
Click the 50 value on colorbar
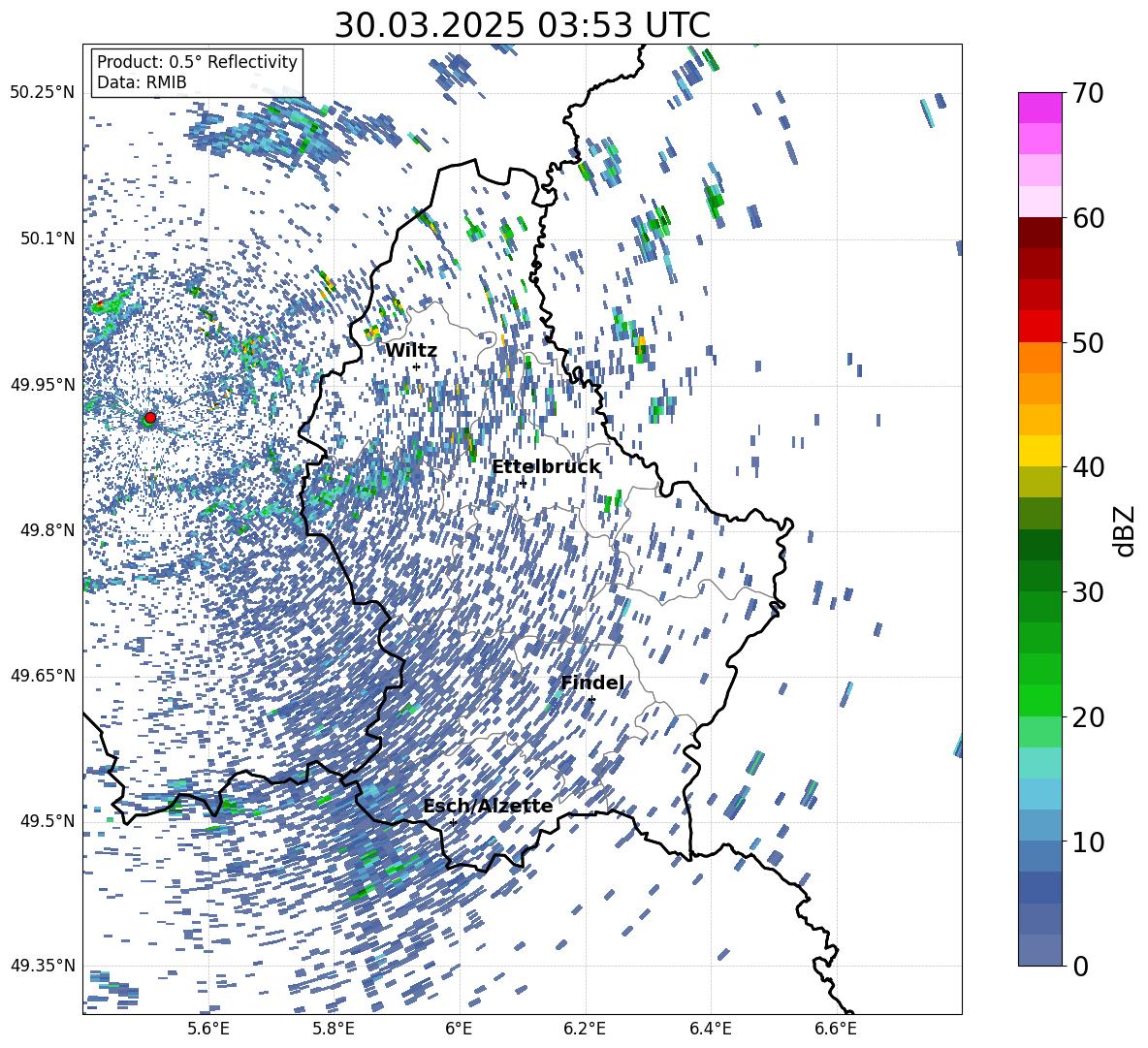(x=1088, y=342)
